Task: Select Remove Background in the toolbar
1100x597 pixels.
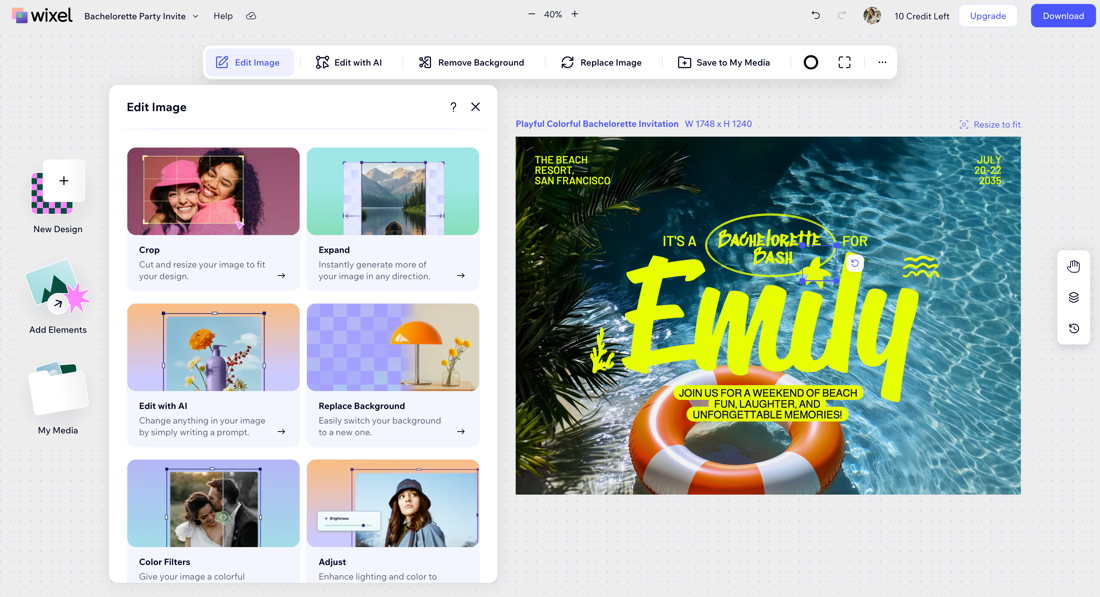Action: [x=471, y=62]
